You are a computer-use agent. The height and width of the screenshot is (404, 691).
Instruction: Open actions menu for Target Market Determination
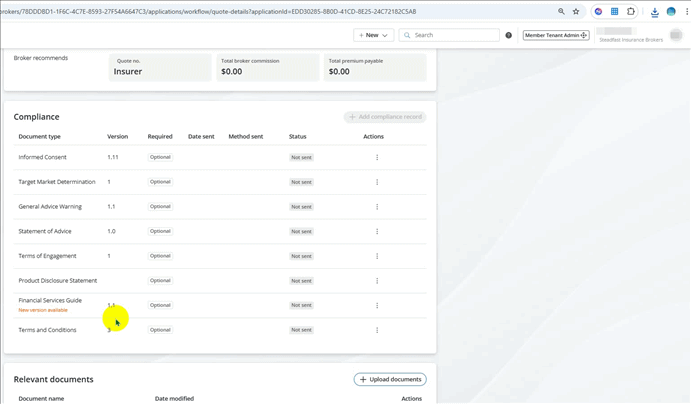377,182
